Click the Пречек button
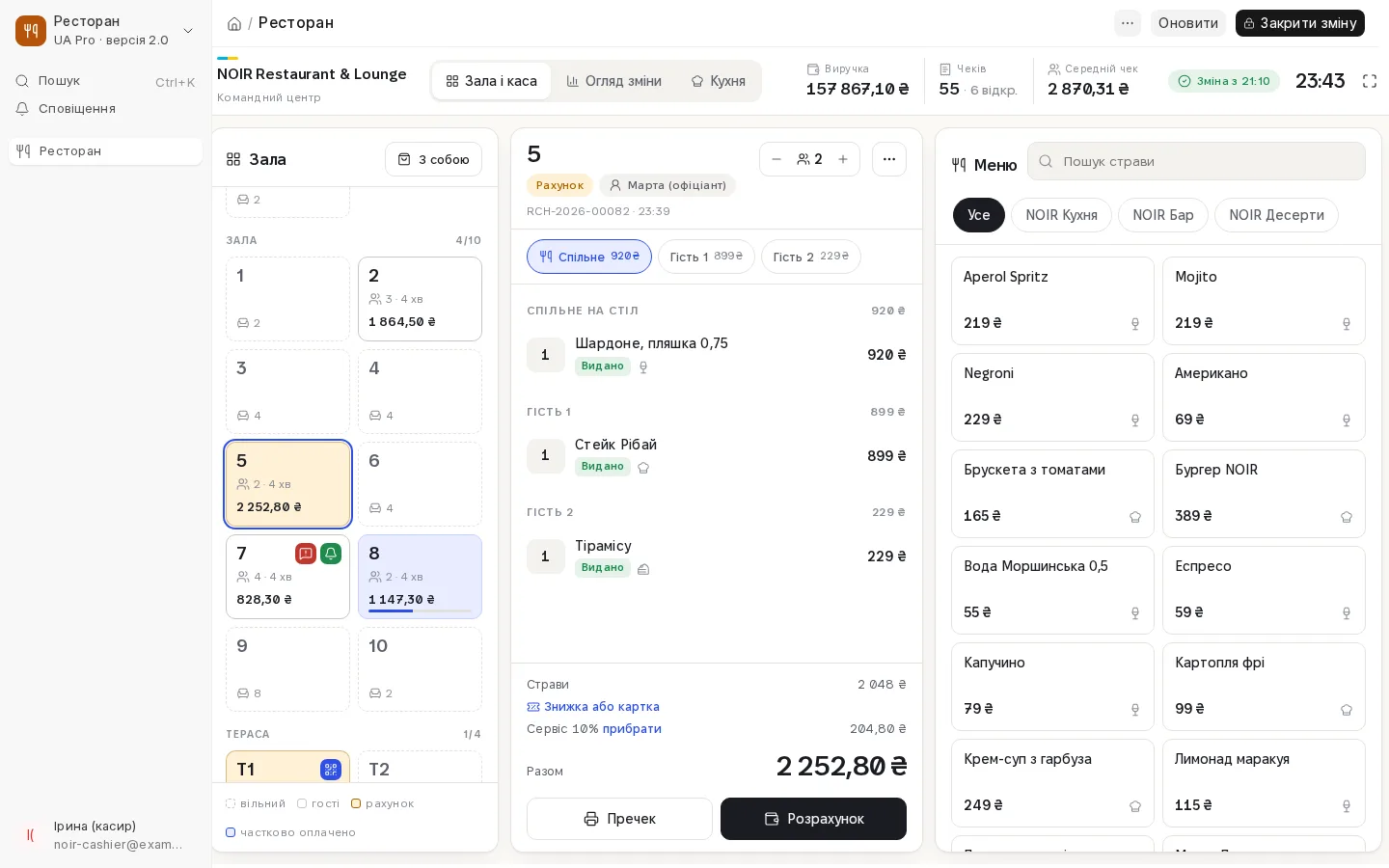 [619, 819]
